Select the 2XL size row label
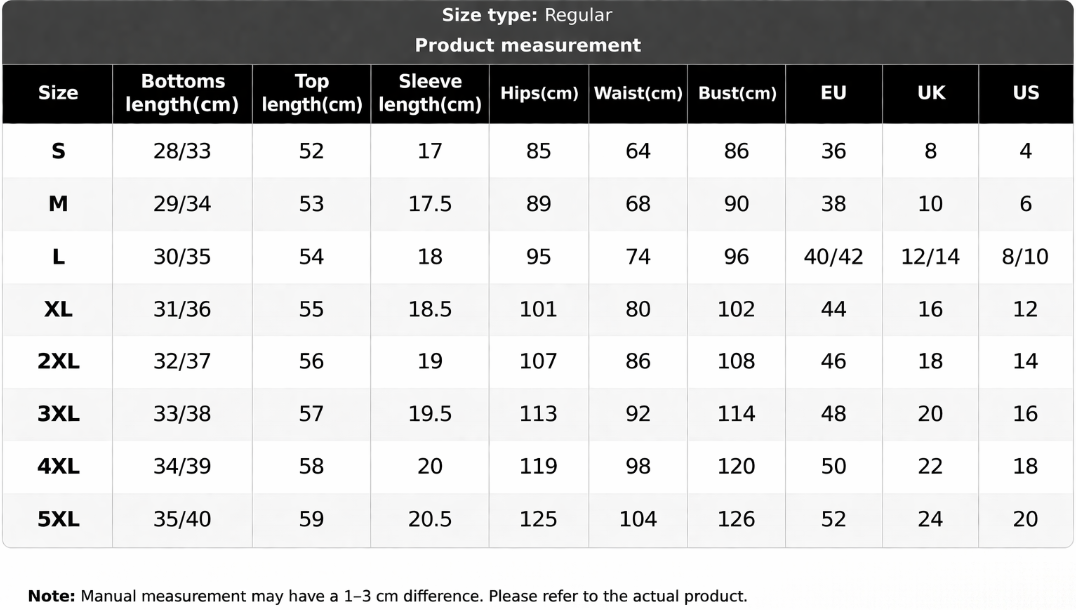 tap(58, 362)
